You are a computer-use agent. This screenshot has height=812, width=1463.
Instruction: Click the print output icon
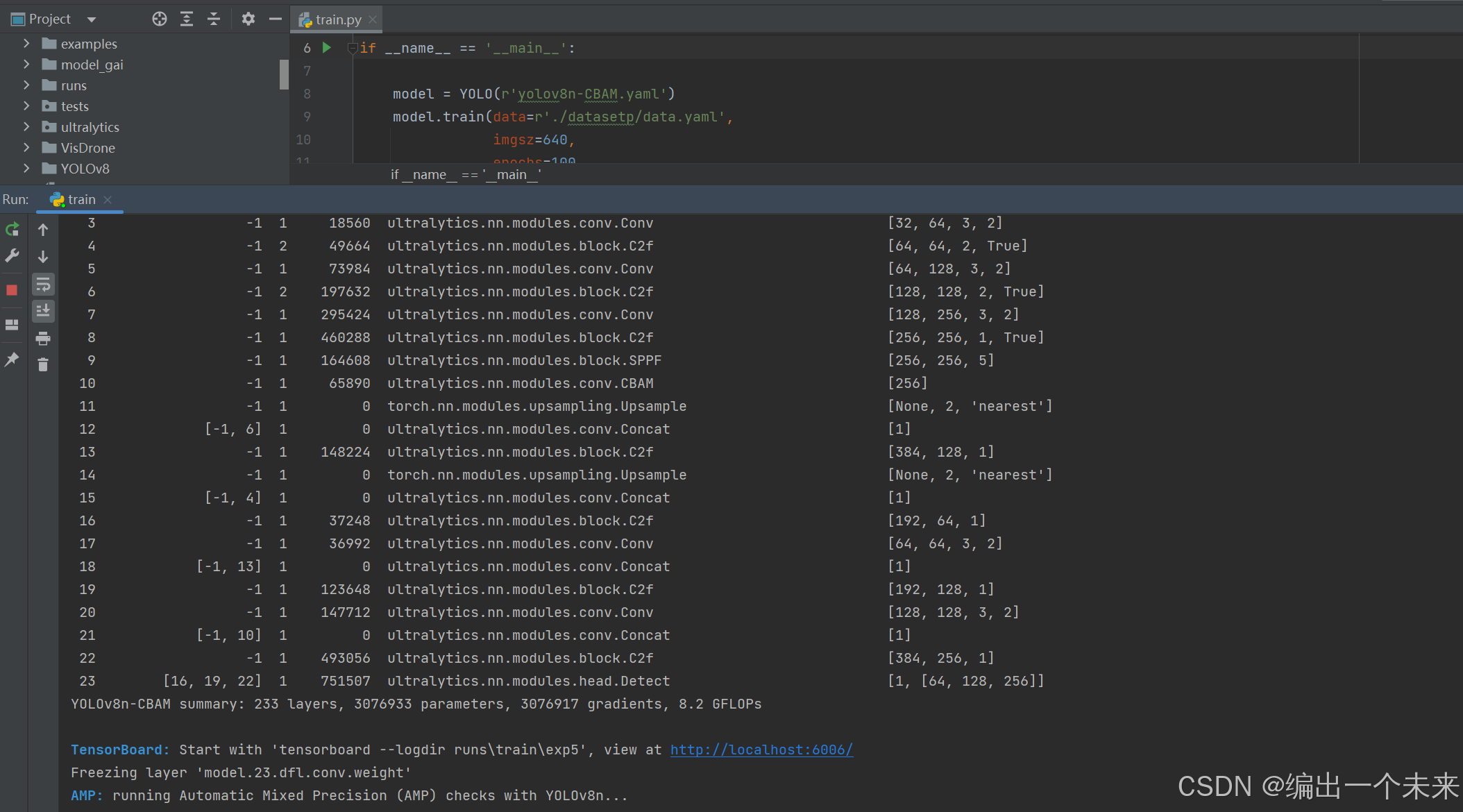click(43, 339)
